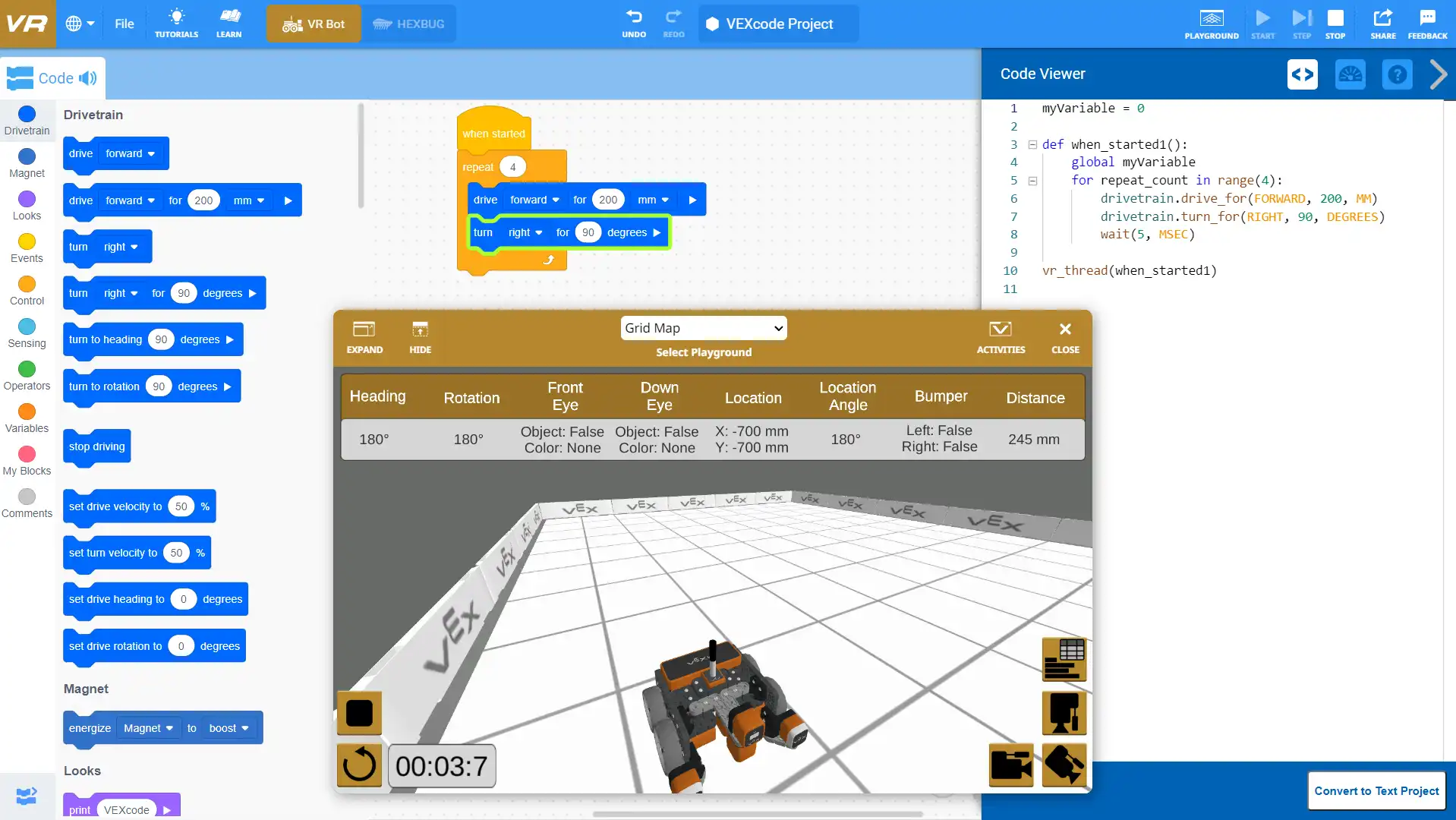The image size is (1456, 820).
Task: Open the language globe dropdown
Action: click(x=79, y=24)
